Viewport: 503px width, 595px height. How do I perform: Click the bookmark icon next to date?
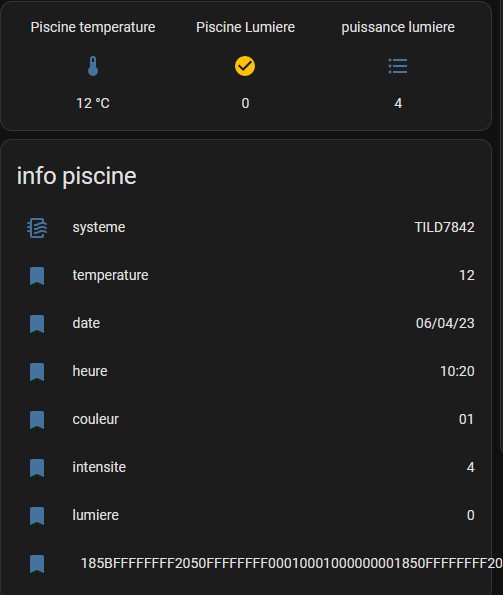pyautogui.click(x=37, y=324)
